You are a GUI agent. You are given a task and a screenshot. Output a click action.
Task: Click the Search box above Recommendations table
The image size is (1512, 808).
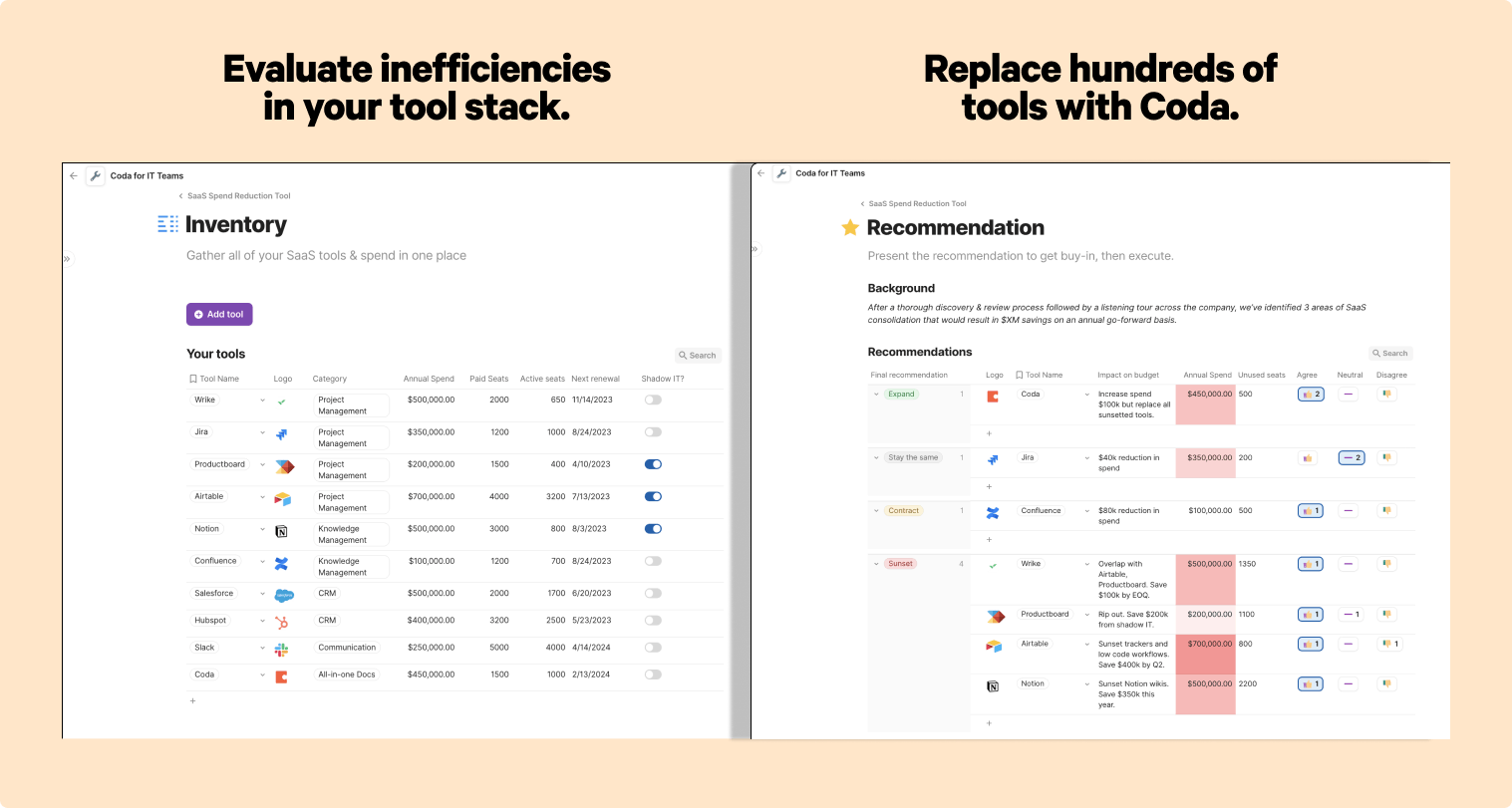point(1390,354)
